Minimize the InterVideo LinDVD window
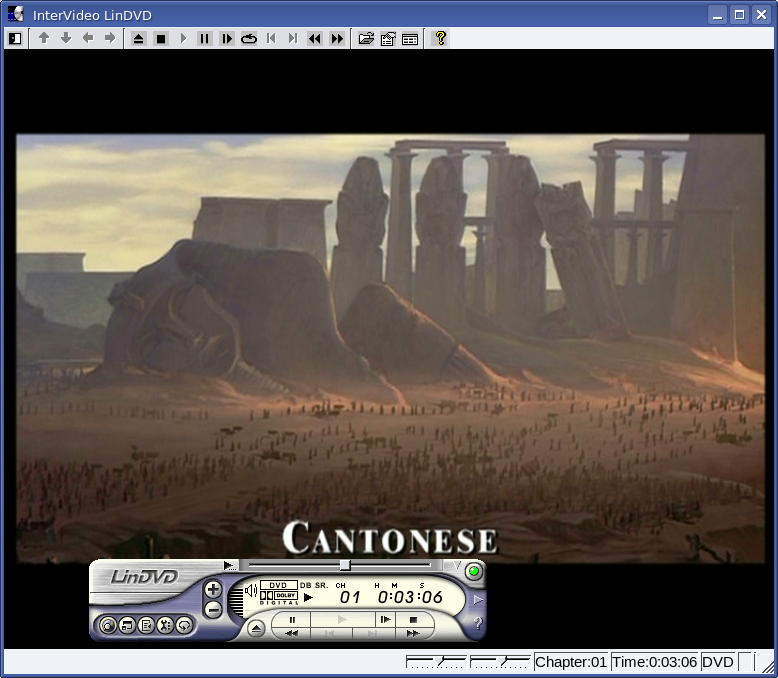Screen dimensions: 778x678 [x=717, y=15]
